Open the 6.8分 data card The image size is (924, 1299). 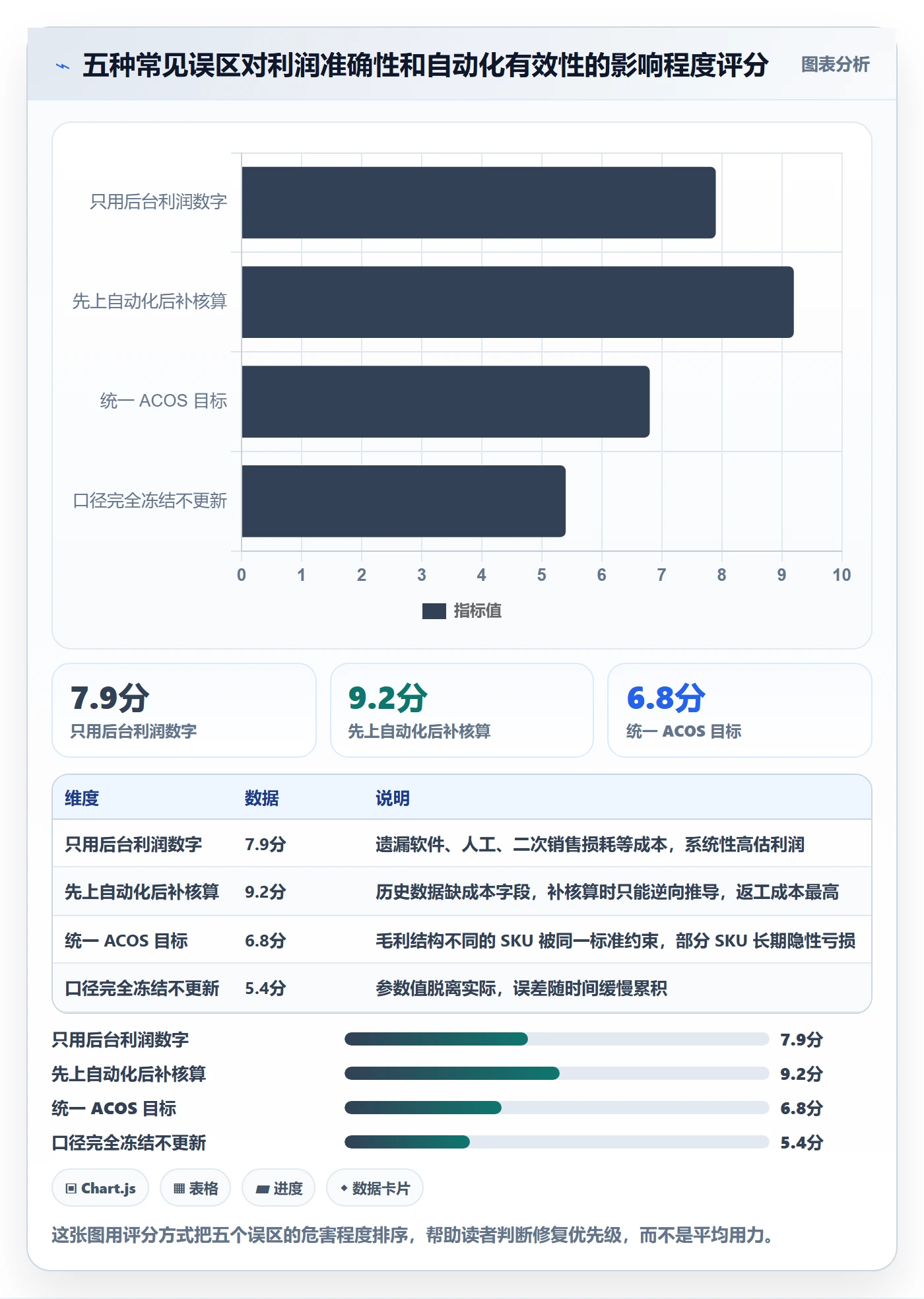[x=739, y=710]
